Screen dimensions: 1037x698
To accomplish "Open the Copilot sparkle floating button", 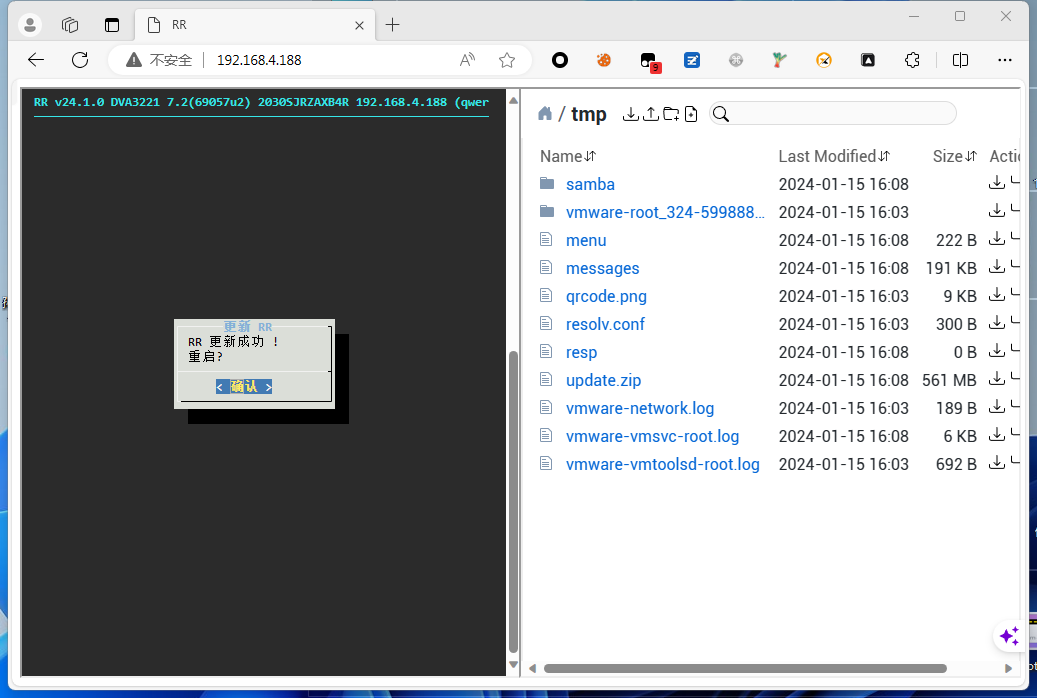I will [1009, 636].
